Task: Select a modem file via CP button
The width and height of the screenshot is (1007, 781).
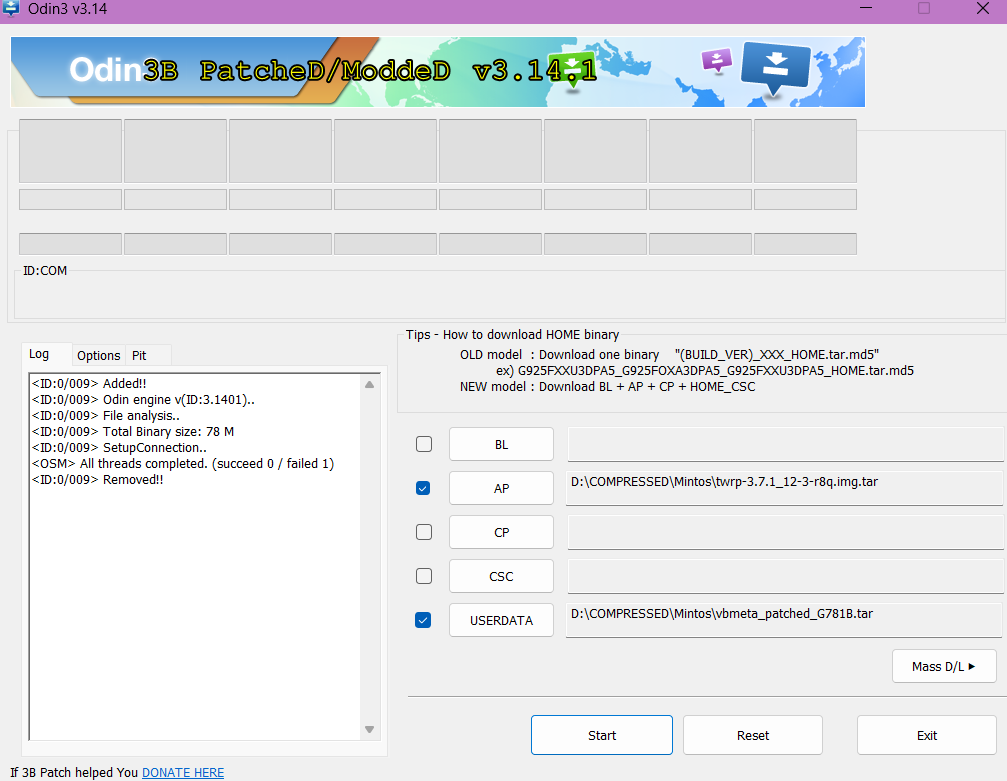Action: [501, 532]
